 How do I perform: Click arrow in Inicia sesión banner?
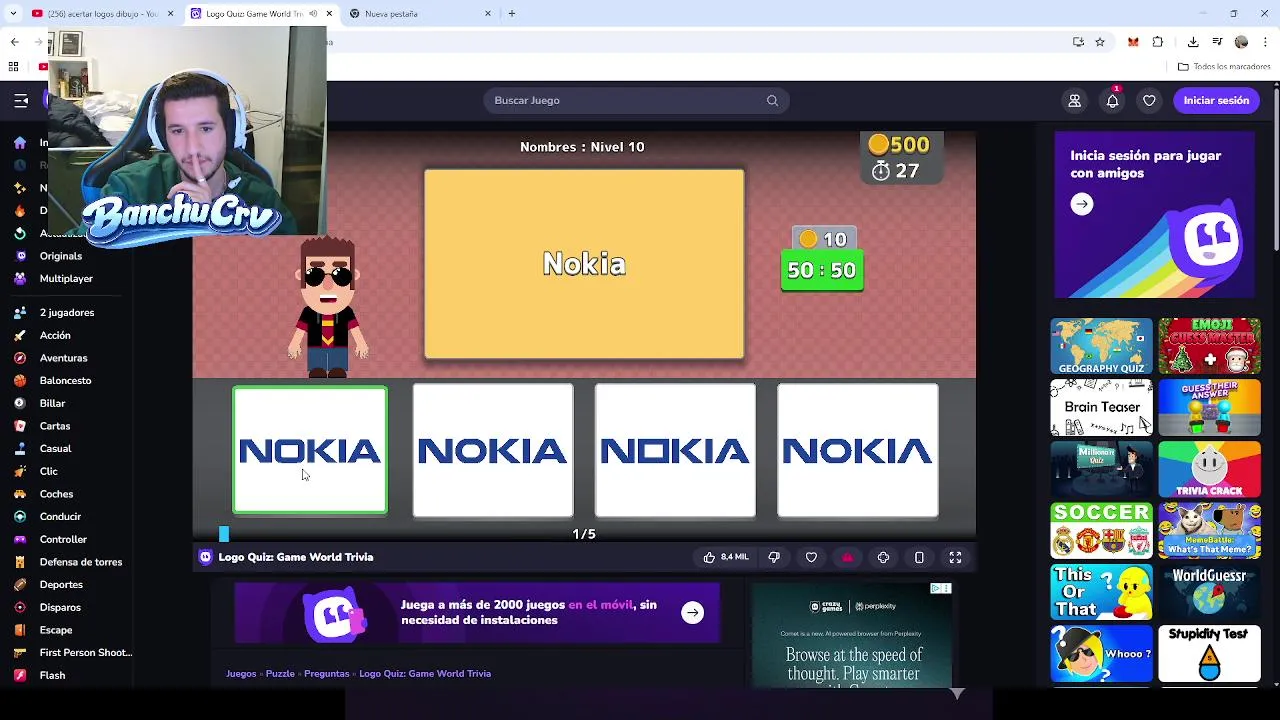[x=1082, y=204]
